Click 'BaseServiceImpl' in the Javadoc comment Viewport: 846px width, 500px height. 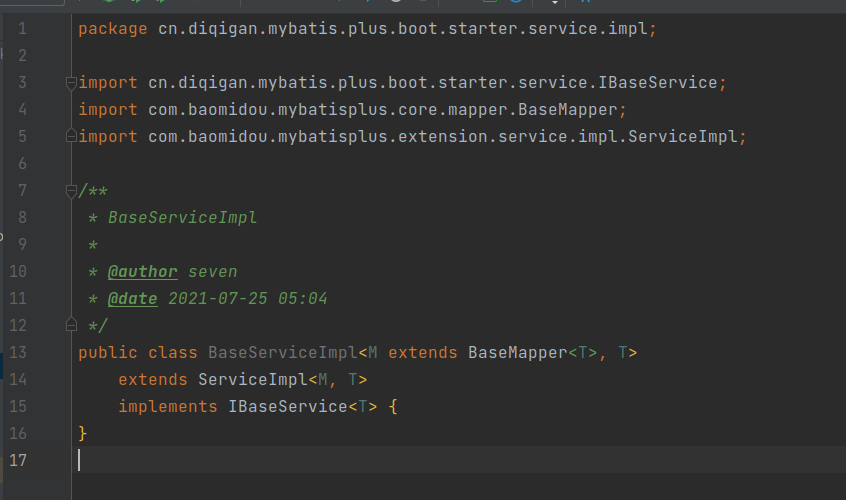(182, 217)
